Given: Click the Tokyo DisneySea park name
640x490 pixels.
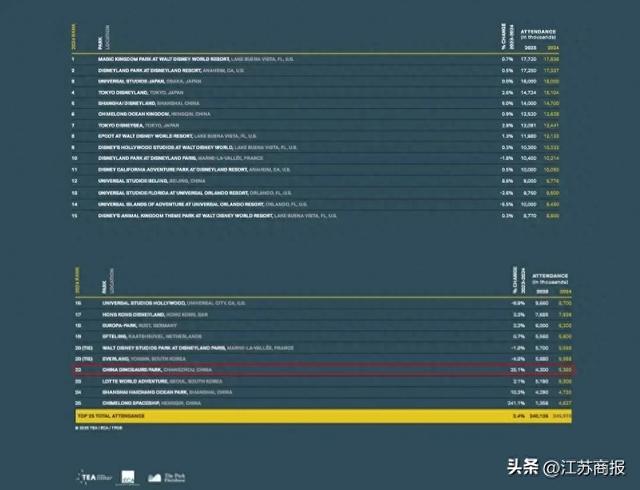Looking at the screenshot, I should 121,125.
